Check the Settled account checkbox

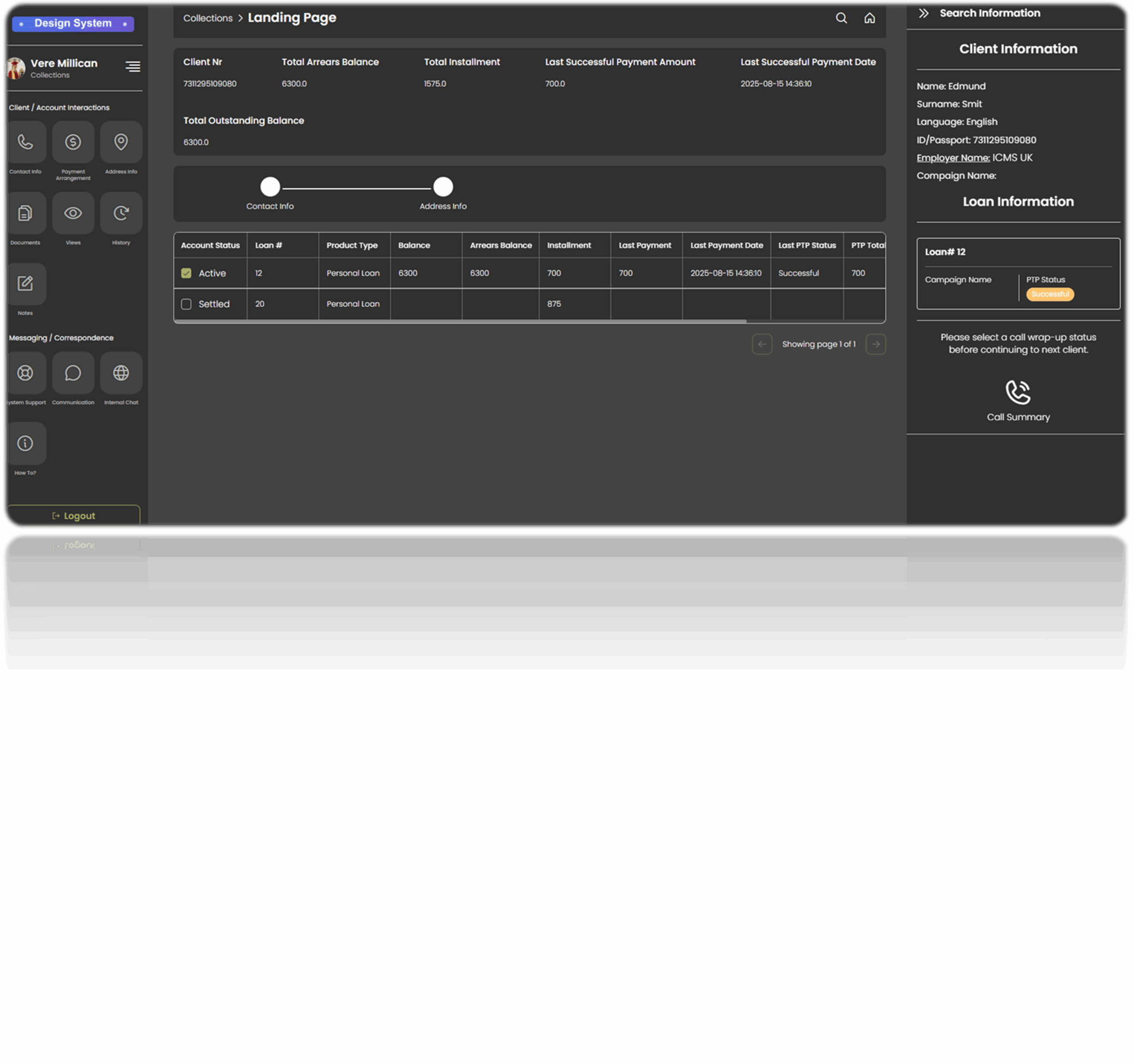point(186,304)
